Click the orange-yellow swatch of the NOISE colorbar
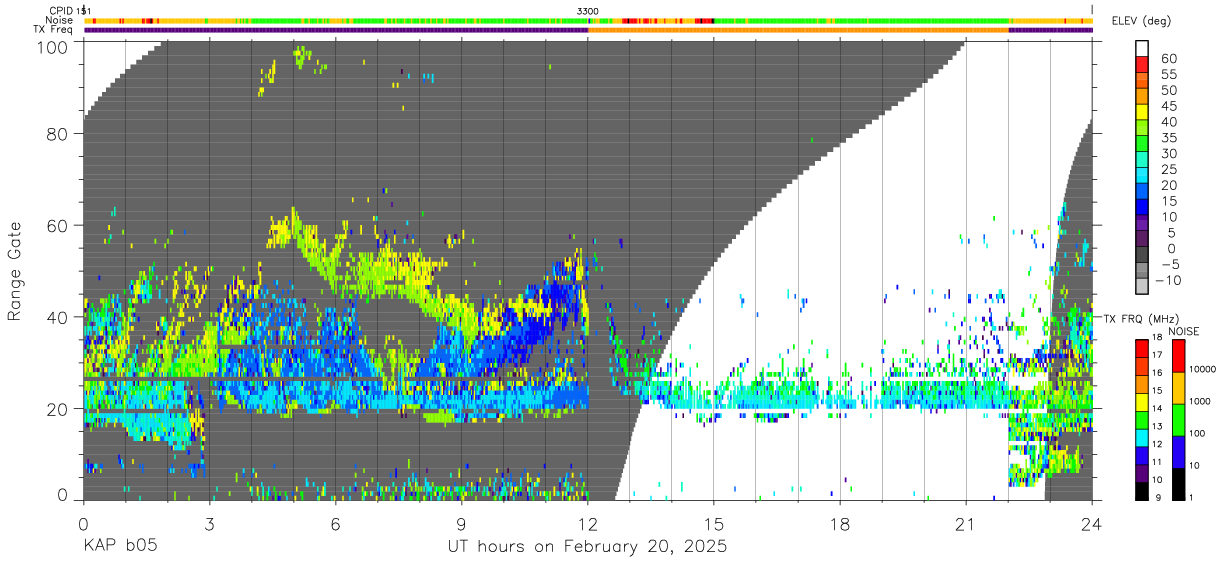 coord(1179,388)
